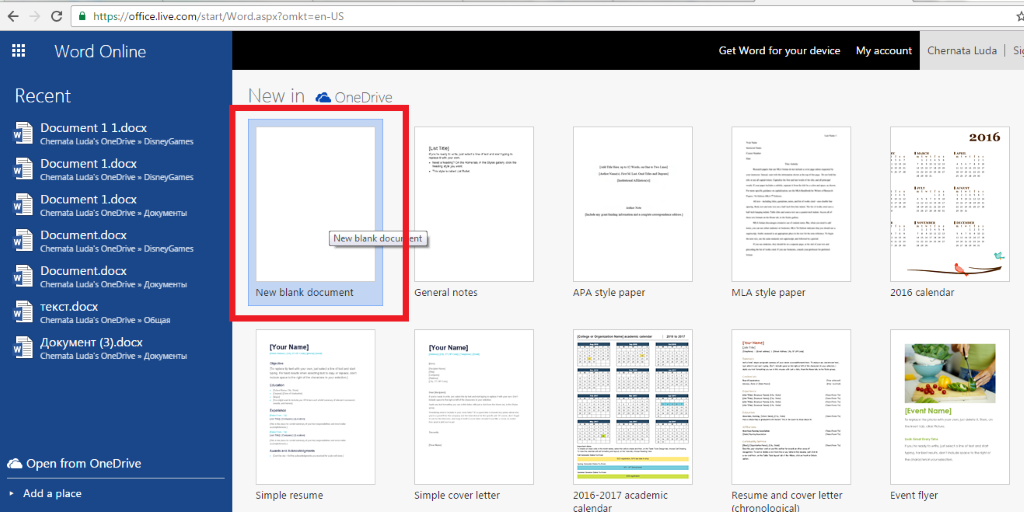The width and height of the screenshot is (1024, 512).
Task: Click the Event flyer caption text
Action: 914,496
